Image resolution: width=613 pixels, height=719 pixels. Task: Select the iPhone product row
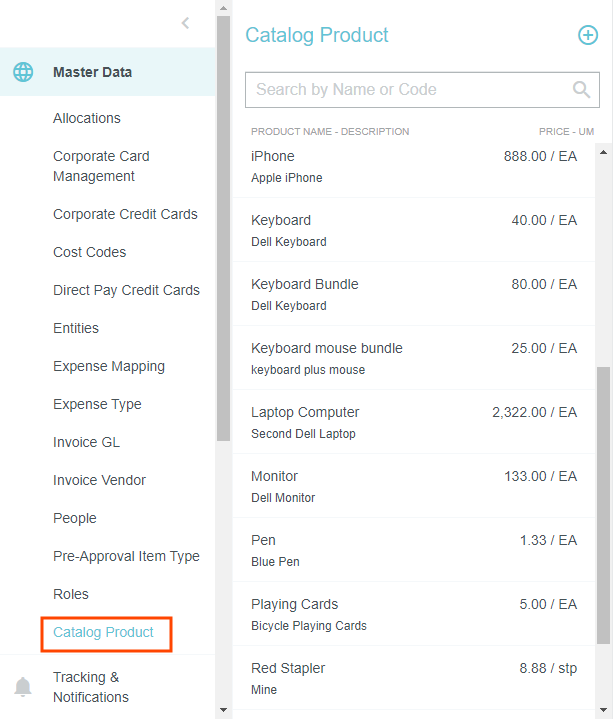(x=414, y=166)
